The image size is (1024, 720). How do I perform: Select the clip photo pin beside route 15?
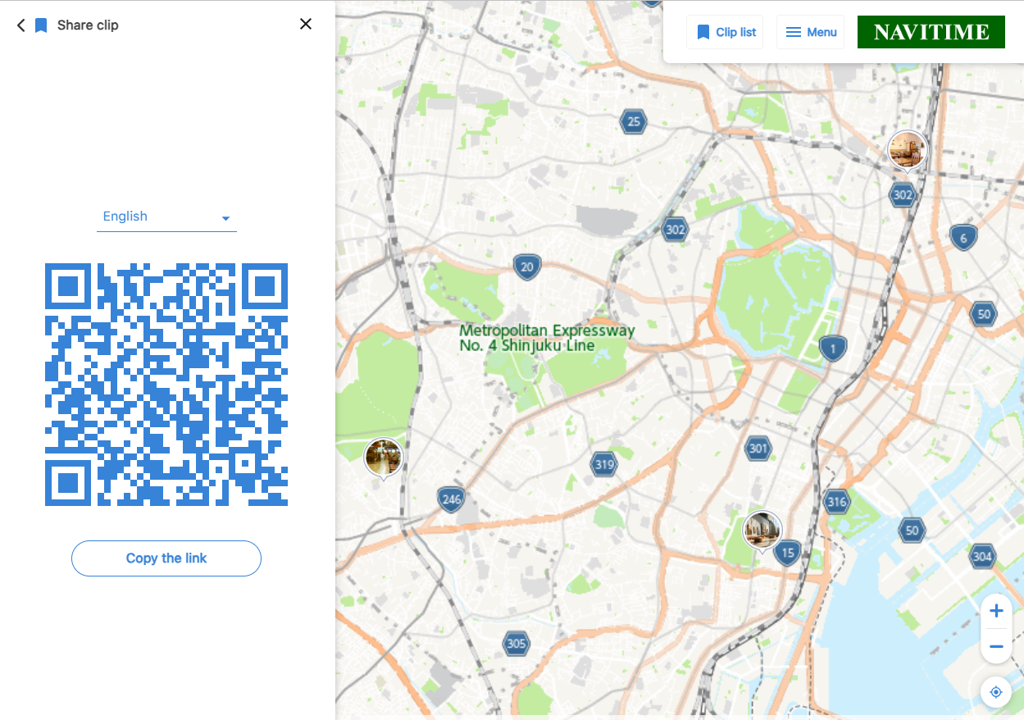[x=761, y=530]
